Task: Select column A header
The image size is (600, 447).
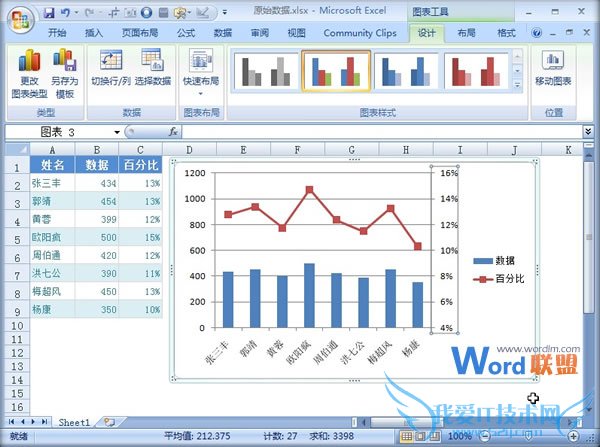Action: tap(52, 150)
